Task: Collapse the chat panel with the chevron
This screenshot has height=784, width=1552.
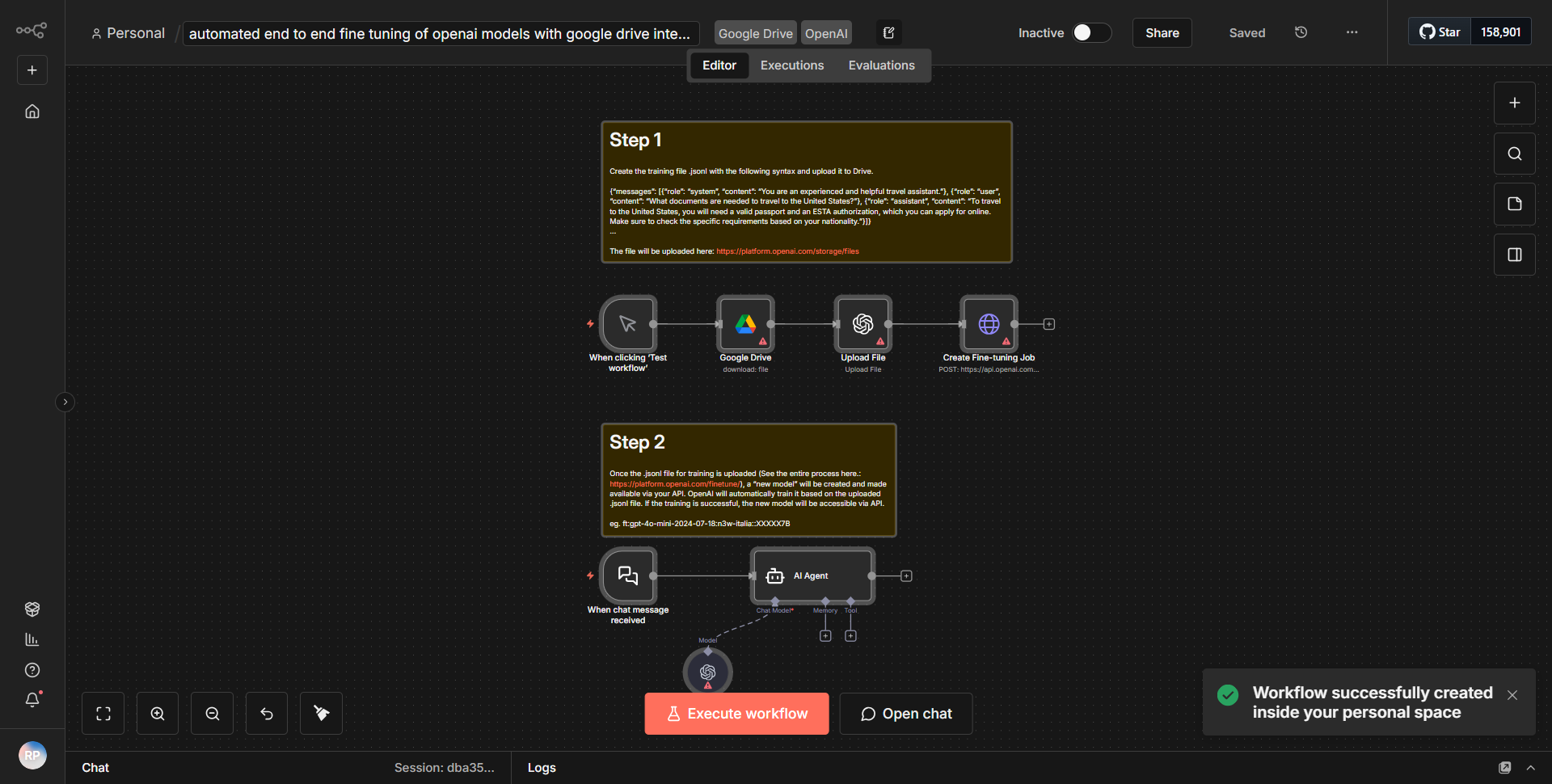Action: click(1531, 768)
